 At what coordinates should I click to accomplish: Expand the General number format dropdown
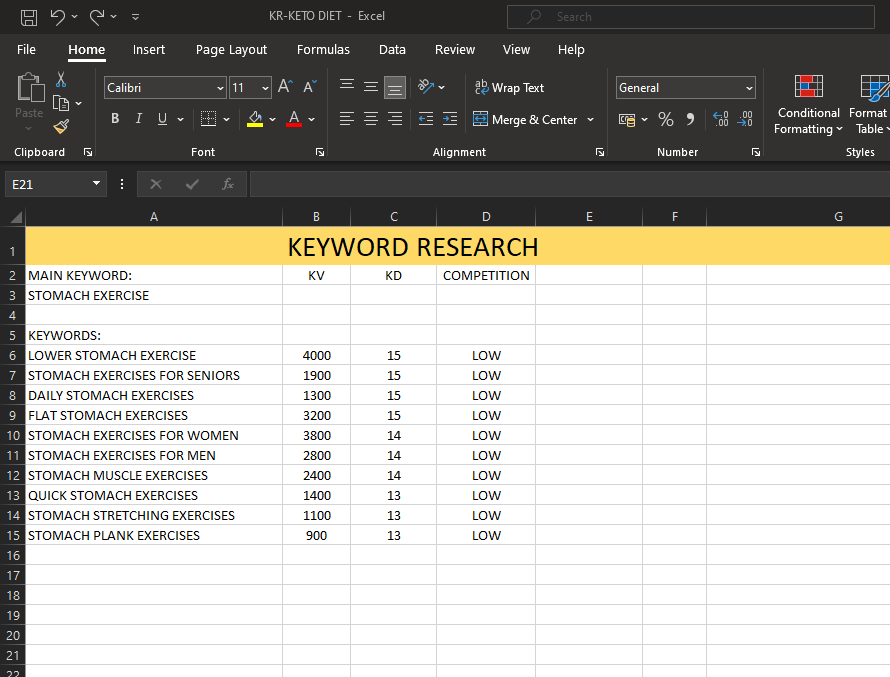pyautogui.click(x=749, y=88)
